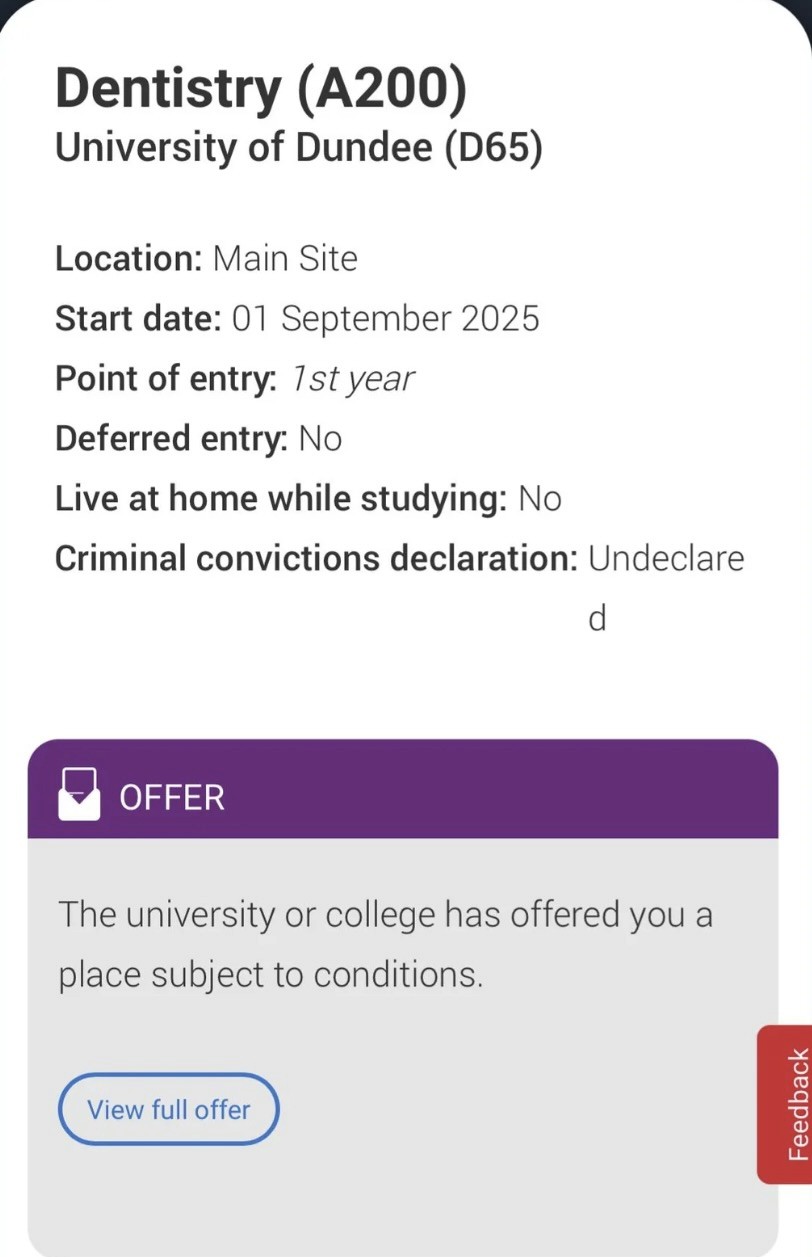Image resolution: width=812 pixels, height=1257 pixels.
Task: Click the No value beside Deferred entry
Action: (x=320, y=439)
